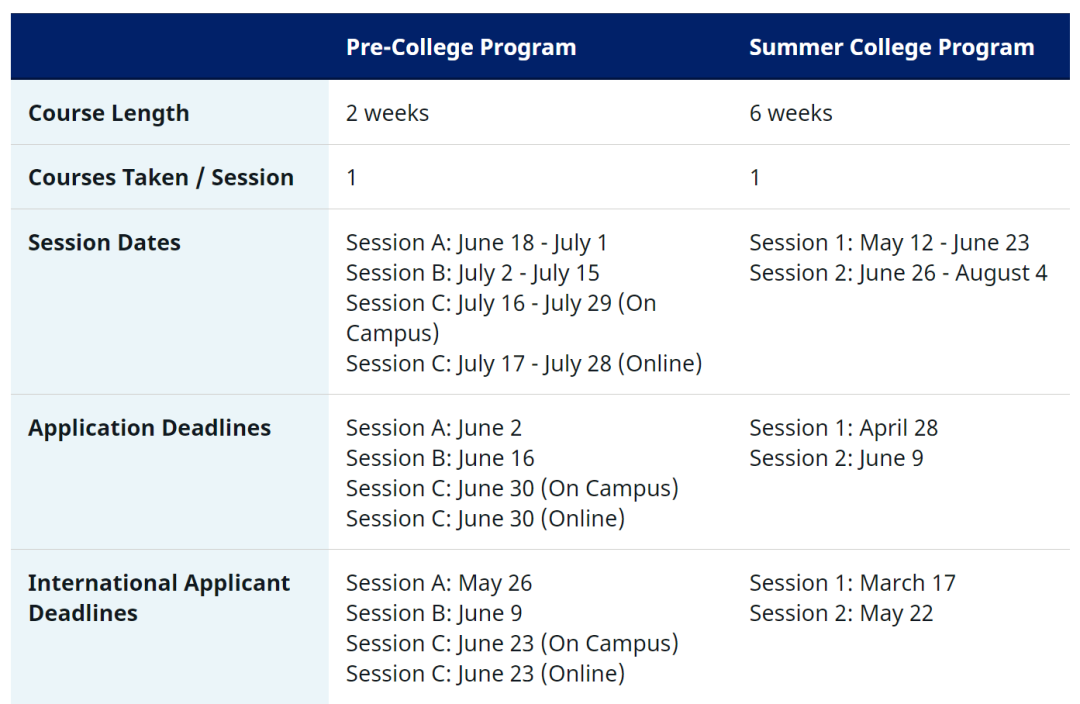
Task: Select "Session 2: June 26 - August 4"
Action: 898,272
